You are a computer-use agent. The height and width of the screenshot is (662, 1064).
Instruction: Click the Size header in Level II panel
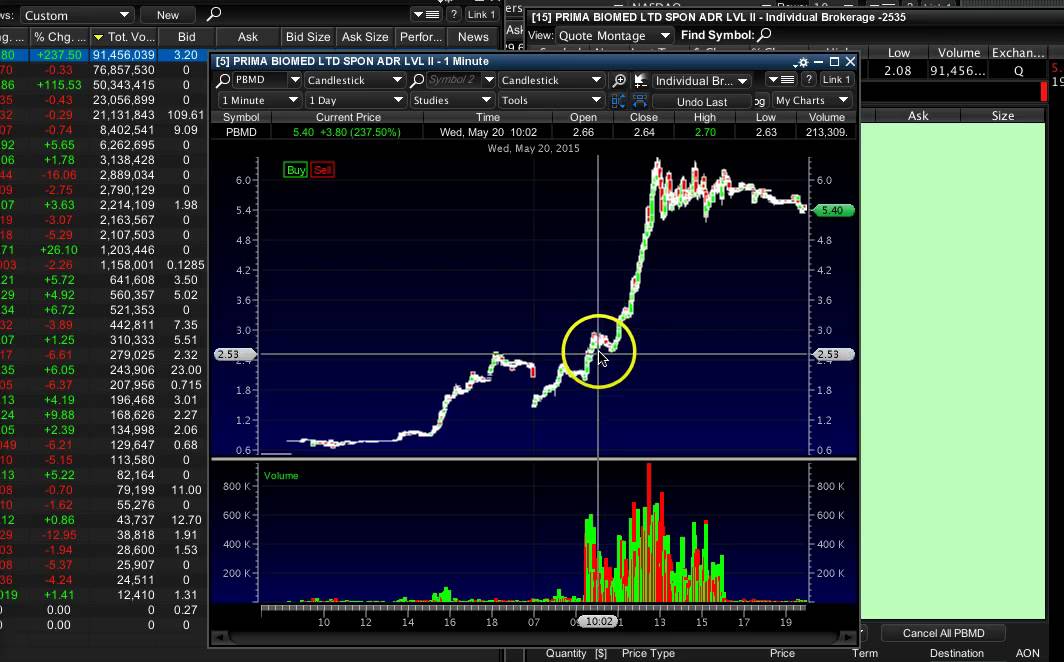[1003, 116]
